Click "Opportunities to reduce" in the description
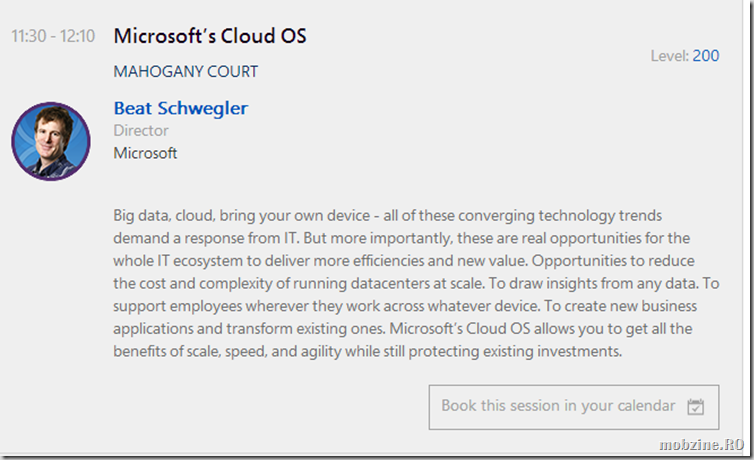This screenshot has height=460, width=754. (x=613, y=261)
